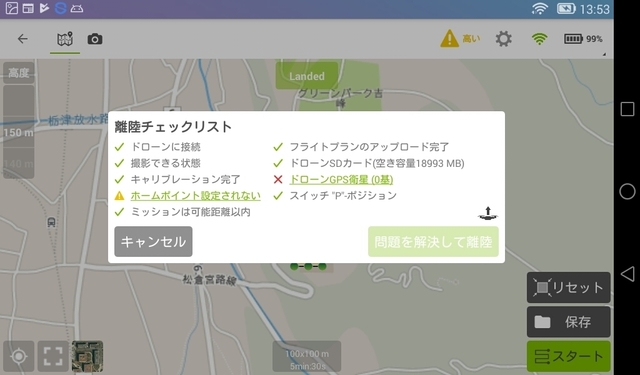The height and width of the screenshot is (375, 640).
Task: Click the 問題を解決して離陸 button
Action: pyautogui.click(x=433, y=242)
